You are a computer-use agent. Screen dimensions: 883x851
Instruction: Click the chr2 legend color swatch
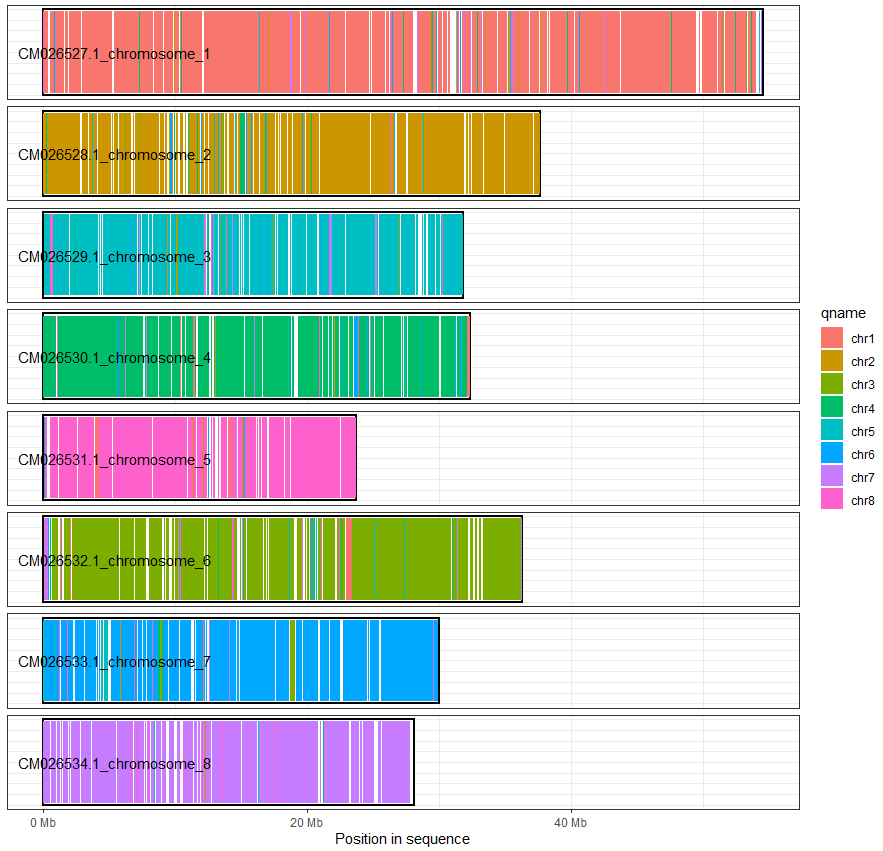click(832, 361)
